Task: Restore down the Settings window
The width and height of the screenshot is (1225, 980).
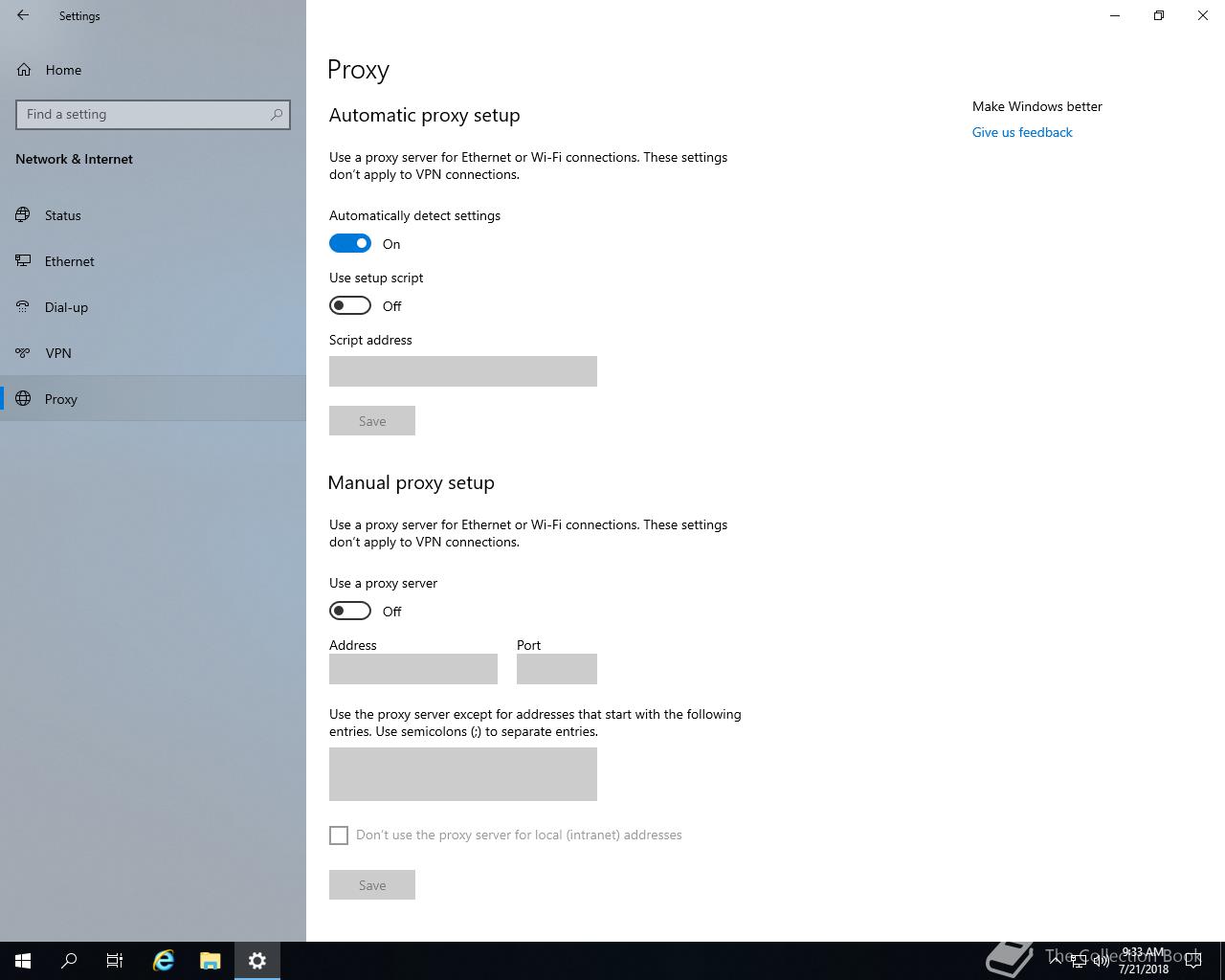Action: (1159, 15)
